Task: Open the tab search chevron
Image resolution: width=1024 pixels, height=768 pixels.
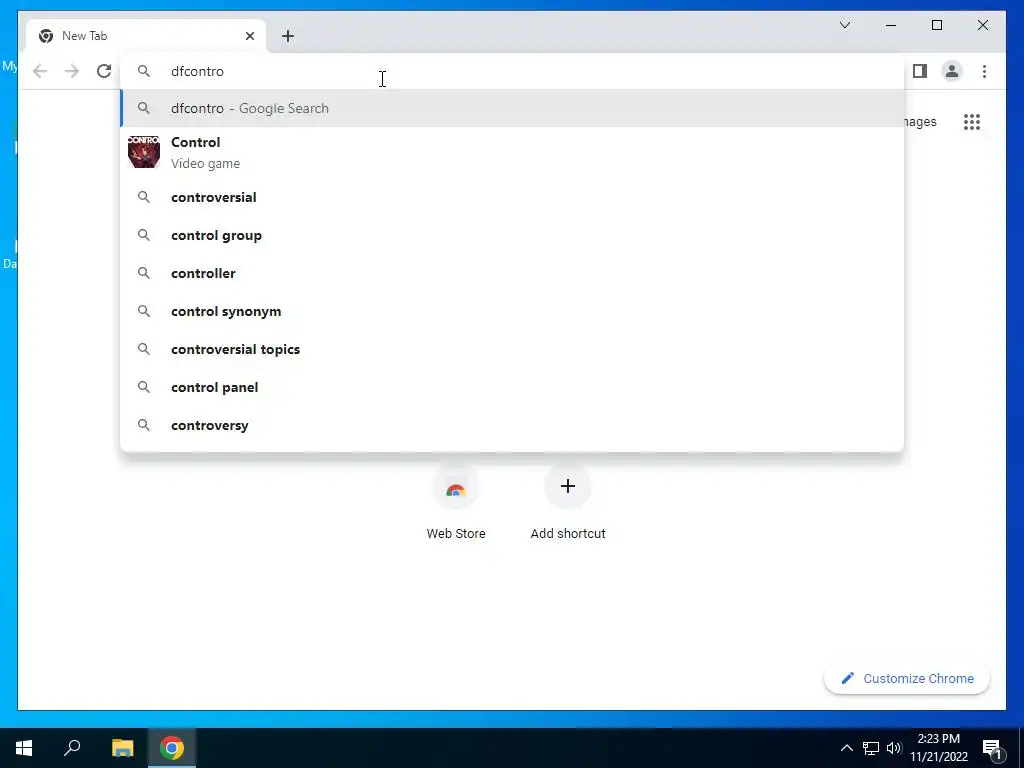Action: pyautogui.click(x=844, y=25)
